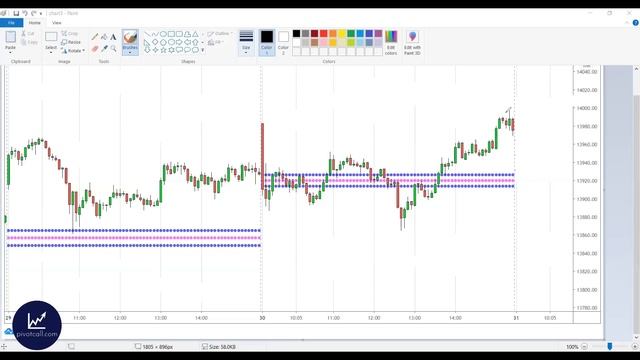Open the Rotate dropdown

73,51
